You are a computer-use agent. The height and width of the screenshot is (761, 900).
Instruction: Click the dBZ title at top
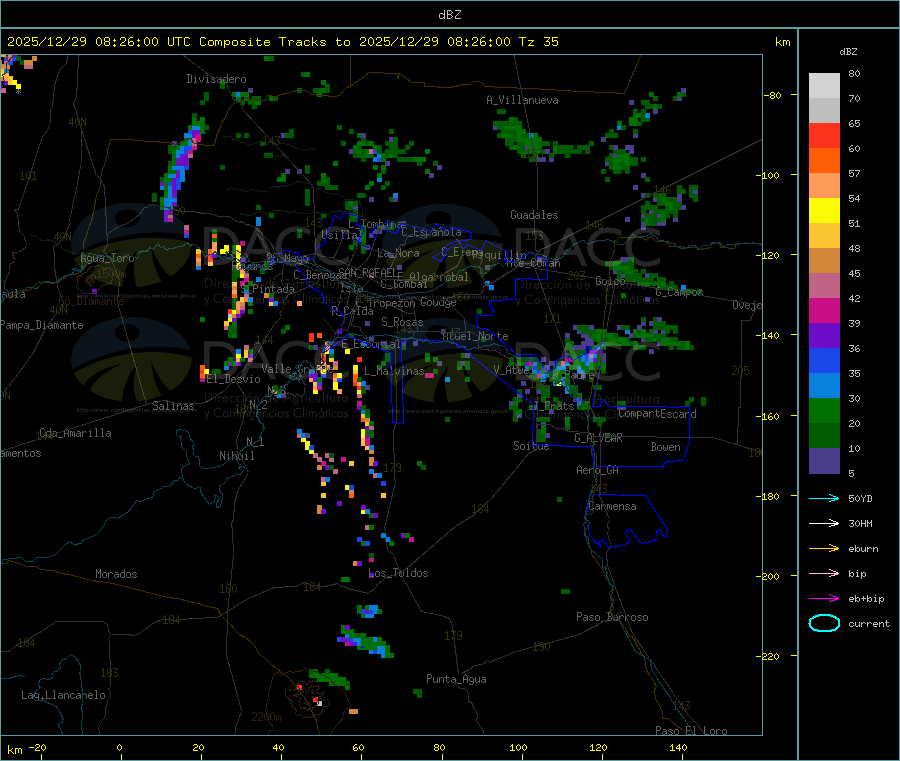tap(449, 15)
